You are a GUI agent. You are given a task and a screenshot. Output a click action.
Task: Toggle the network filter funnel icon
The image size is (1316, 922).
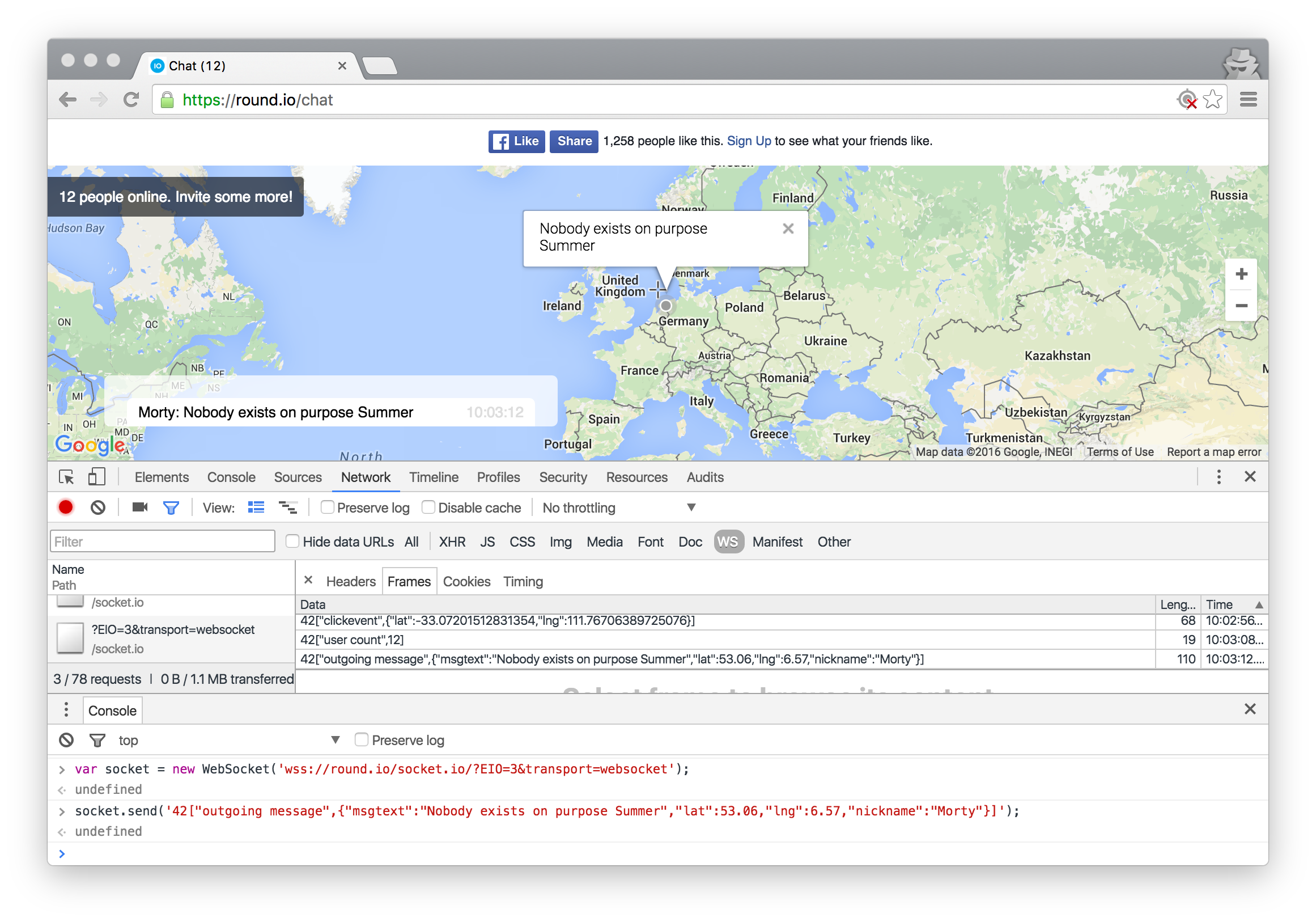click(171, 507)
